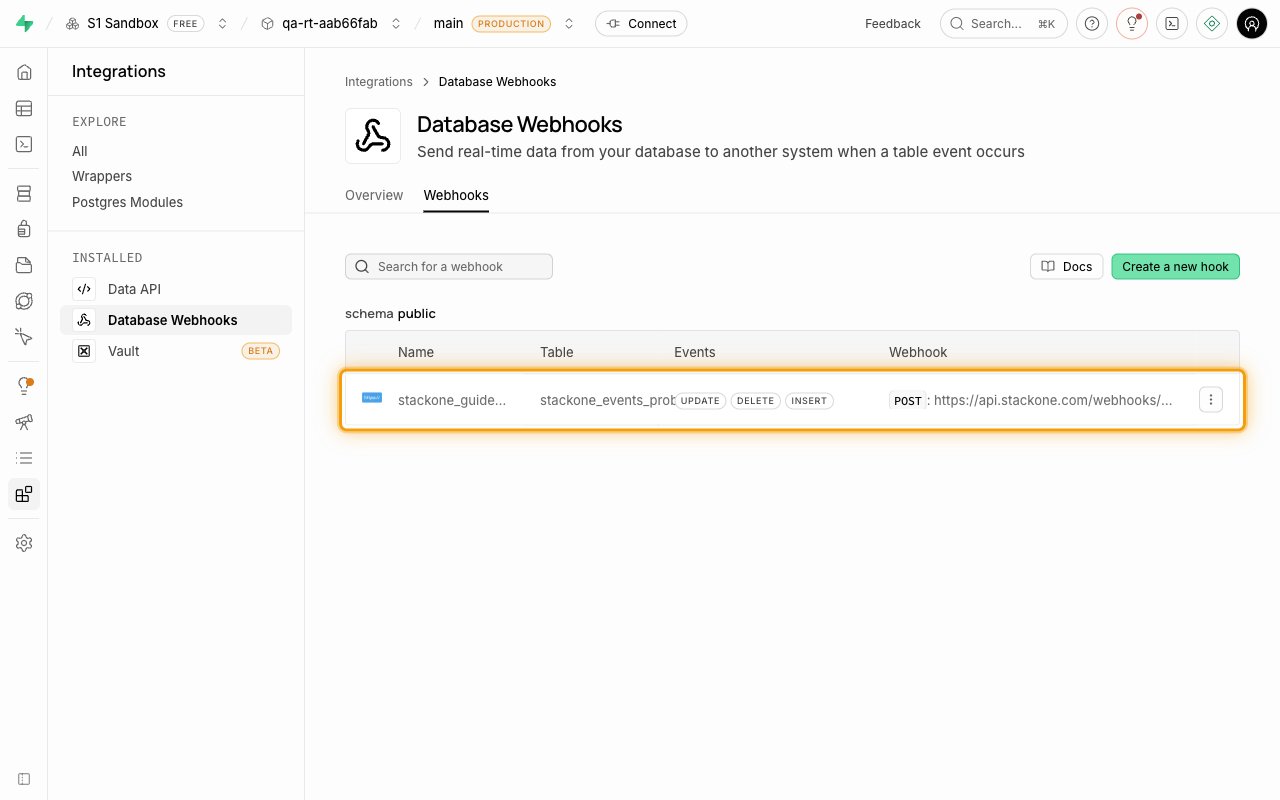
Task: Open the Edge Functions sidebar icon
Action: point(24,301)
